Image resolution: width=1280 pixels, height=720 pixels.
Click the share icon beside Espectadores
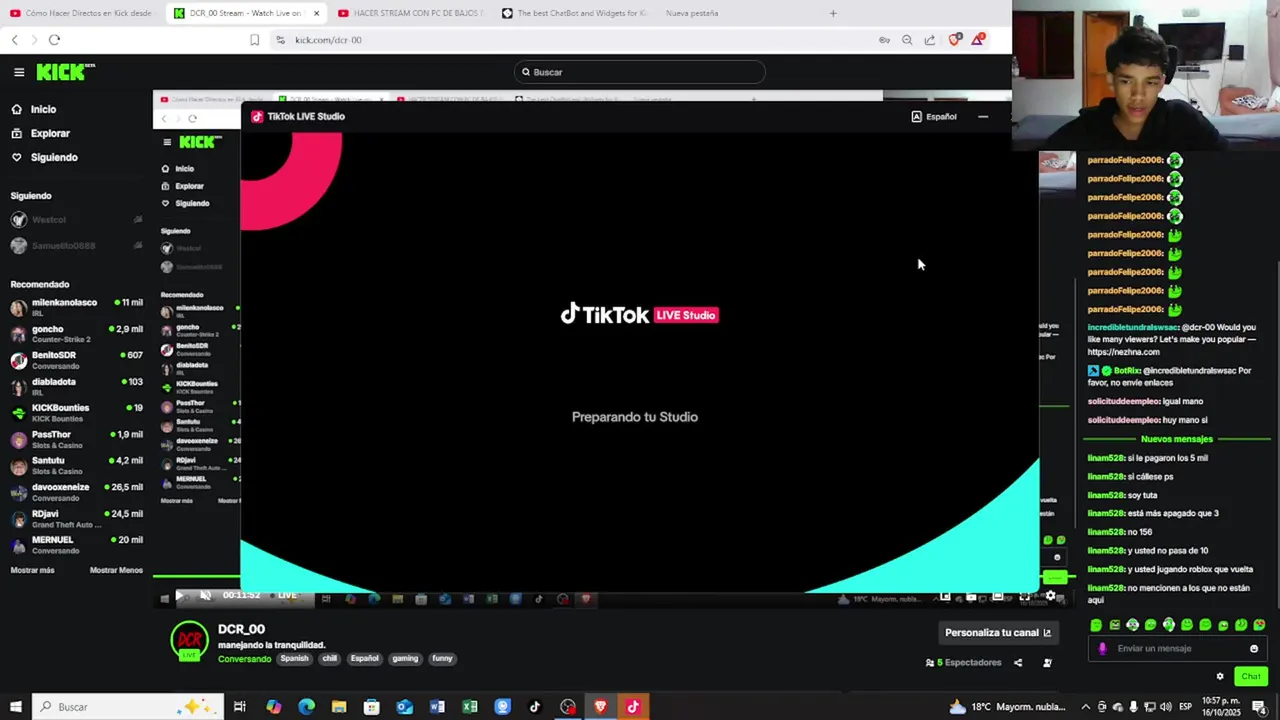pos(1018,662)
